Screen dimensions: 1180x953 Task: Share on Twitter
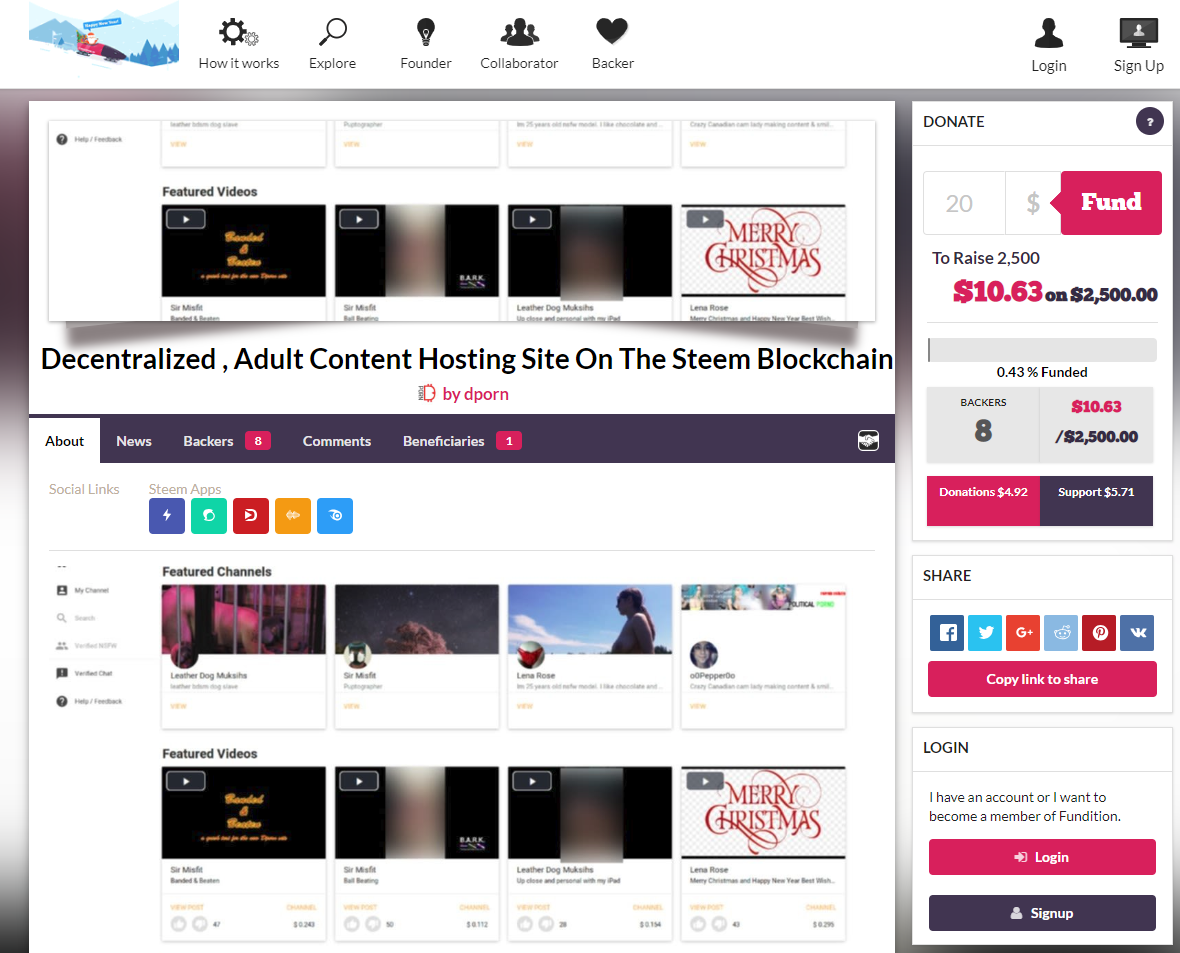[985, 632]
